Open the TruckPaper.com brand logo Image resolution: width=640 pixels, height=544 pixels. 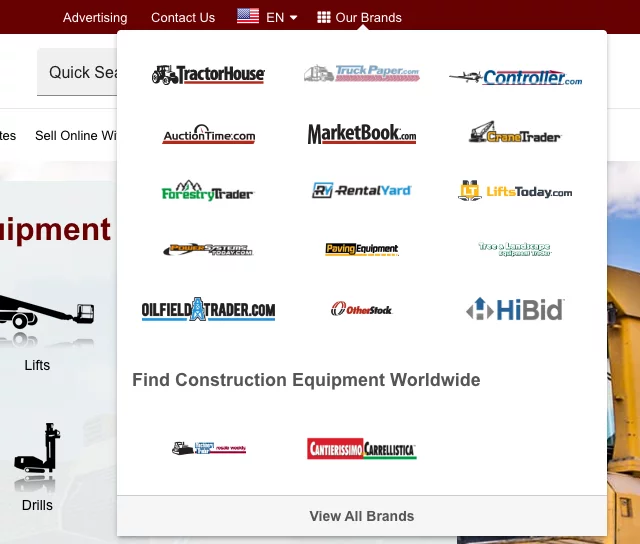362,73
